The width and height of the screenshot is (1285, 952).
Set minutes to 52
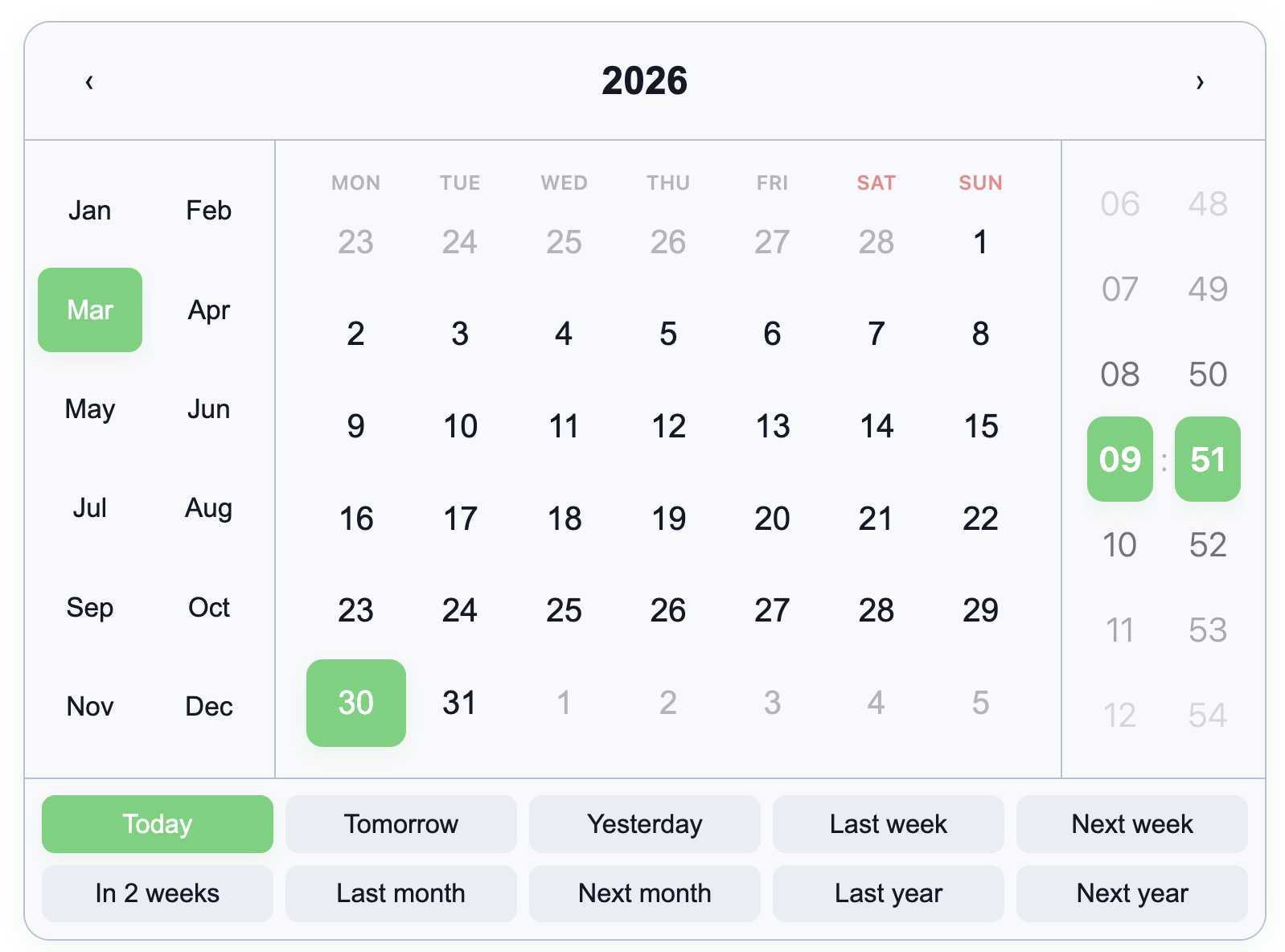pyautogui.click(x=1207, y=545)
